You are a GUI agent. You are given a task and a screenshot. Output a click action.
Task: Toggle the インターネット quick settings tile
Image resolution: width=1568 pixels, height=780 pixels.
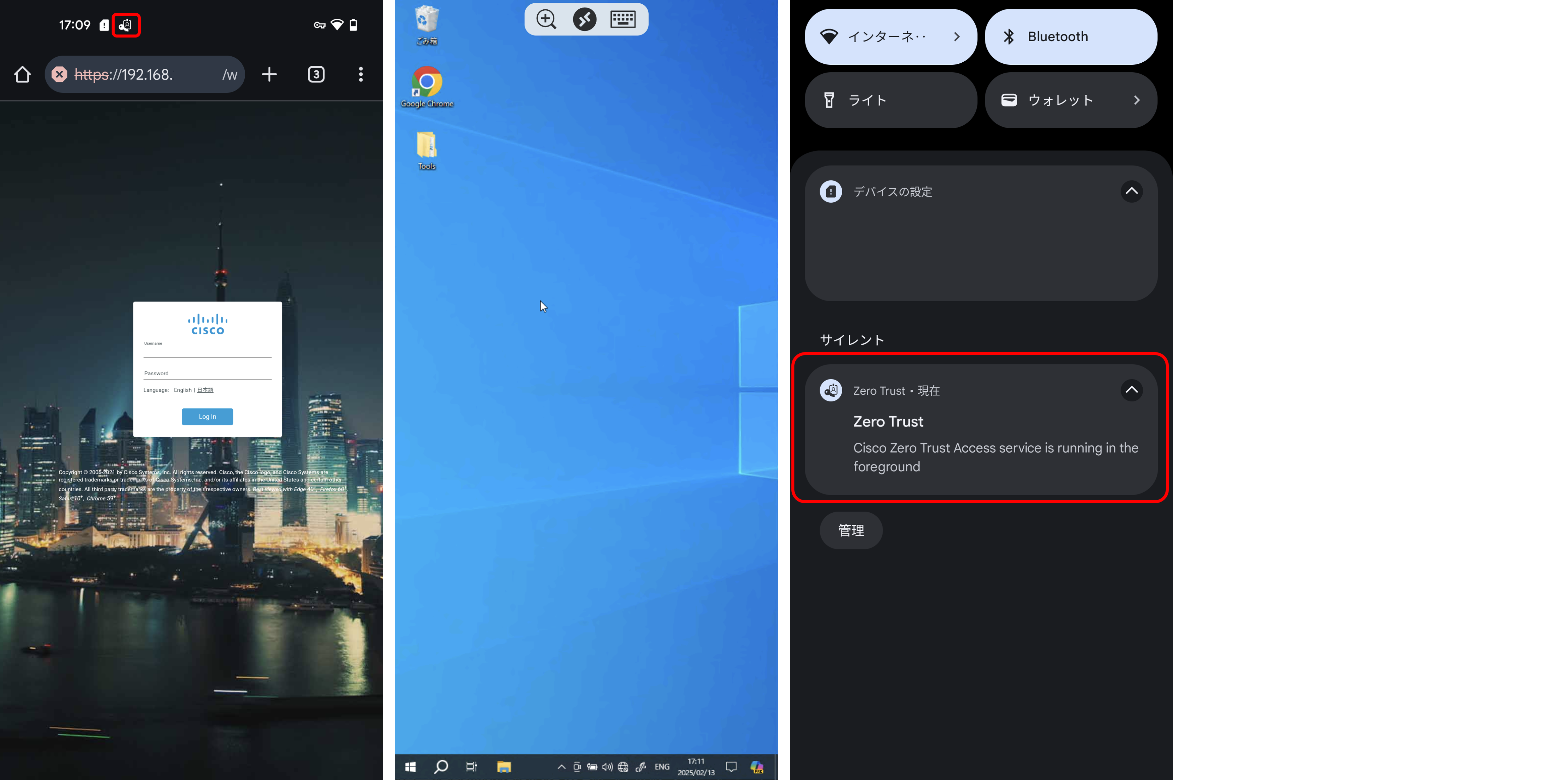click(x=891, y=37)
